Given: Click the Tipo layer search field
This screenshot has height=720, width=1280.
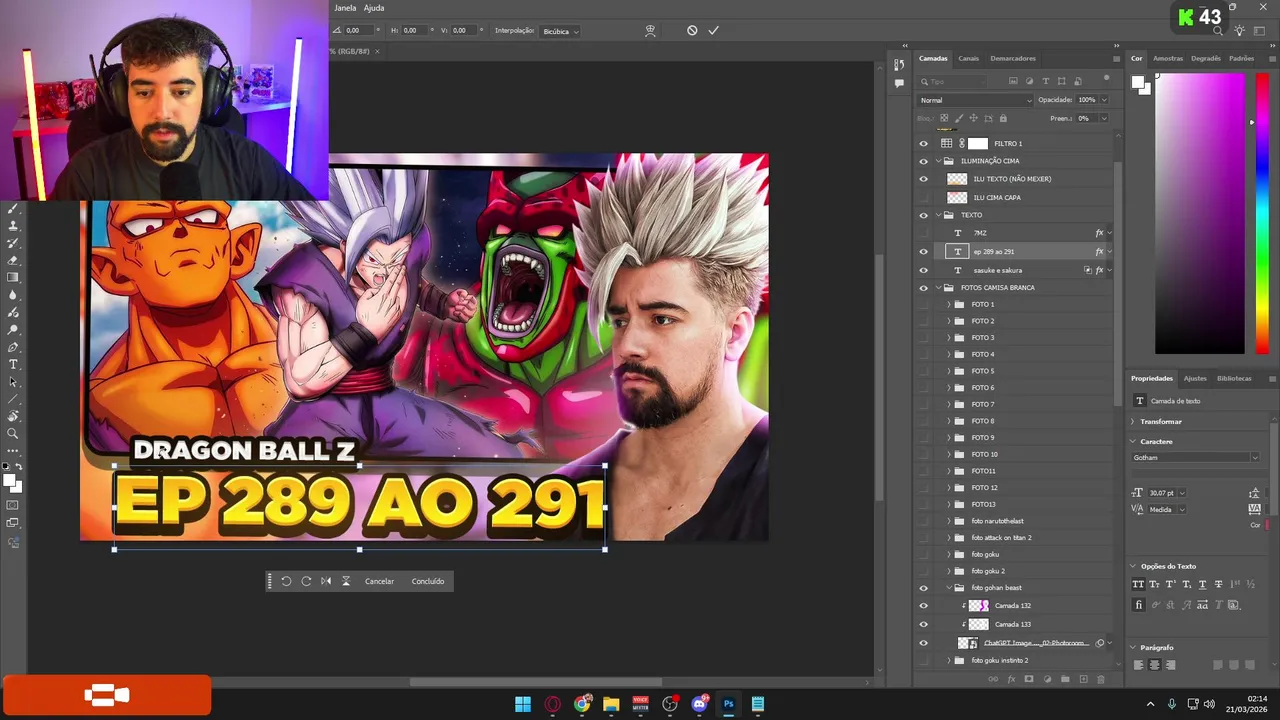Looking at the screenshot, I should click(x=952, y=81).
